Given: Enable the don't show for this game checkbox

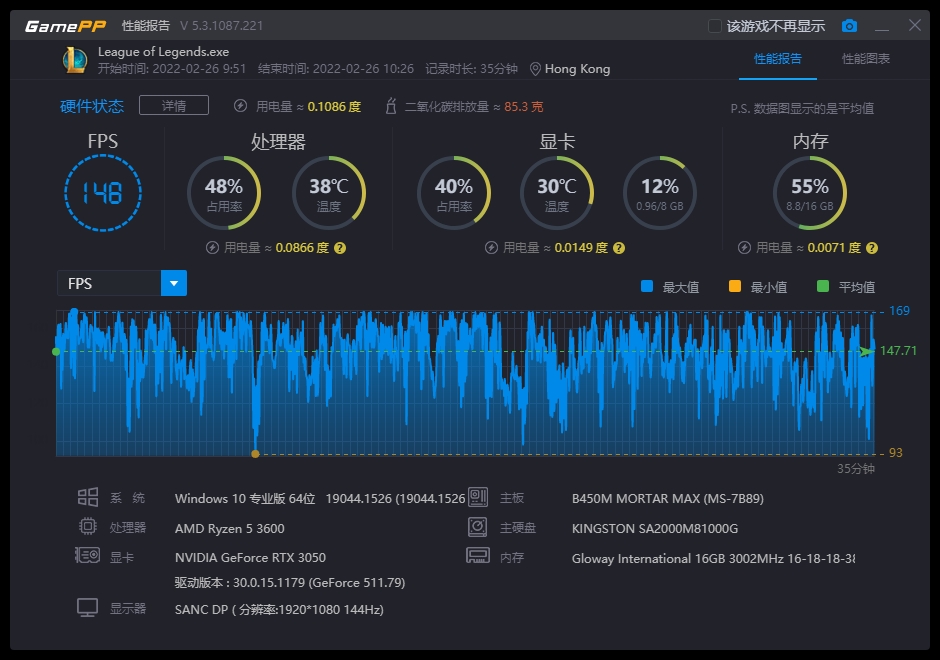Looking at the screenshot, I should [715, 26].
